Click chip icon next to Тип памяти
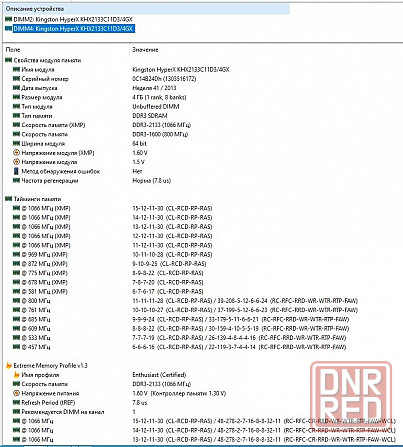Image resolution: width=403 pixels, height=447 pixels. (16, 116)
